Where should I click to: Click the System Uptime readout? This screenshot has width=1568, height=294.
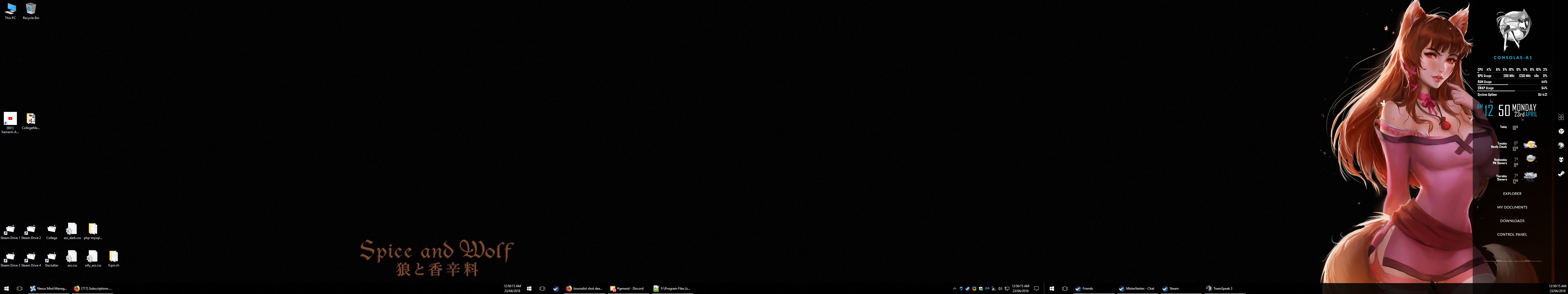pyautogui.click(x=1512, y=94)
